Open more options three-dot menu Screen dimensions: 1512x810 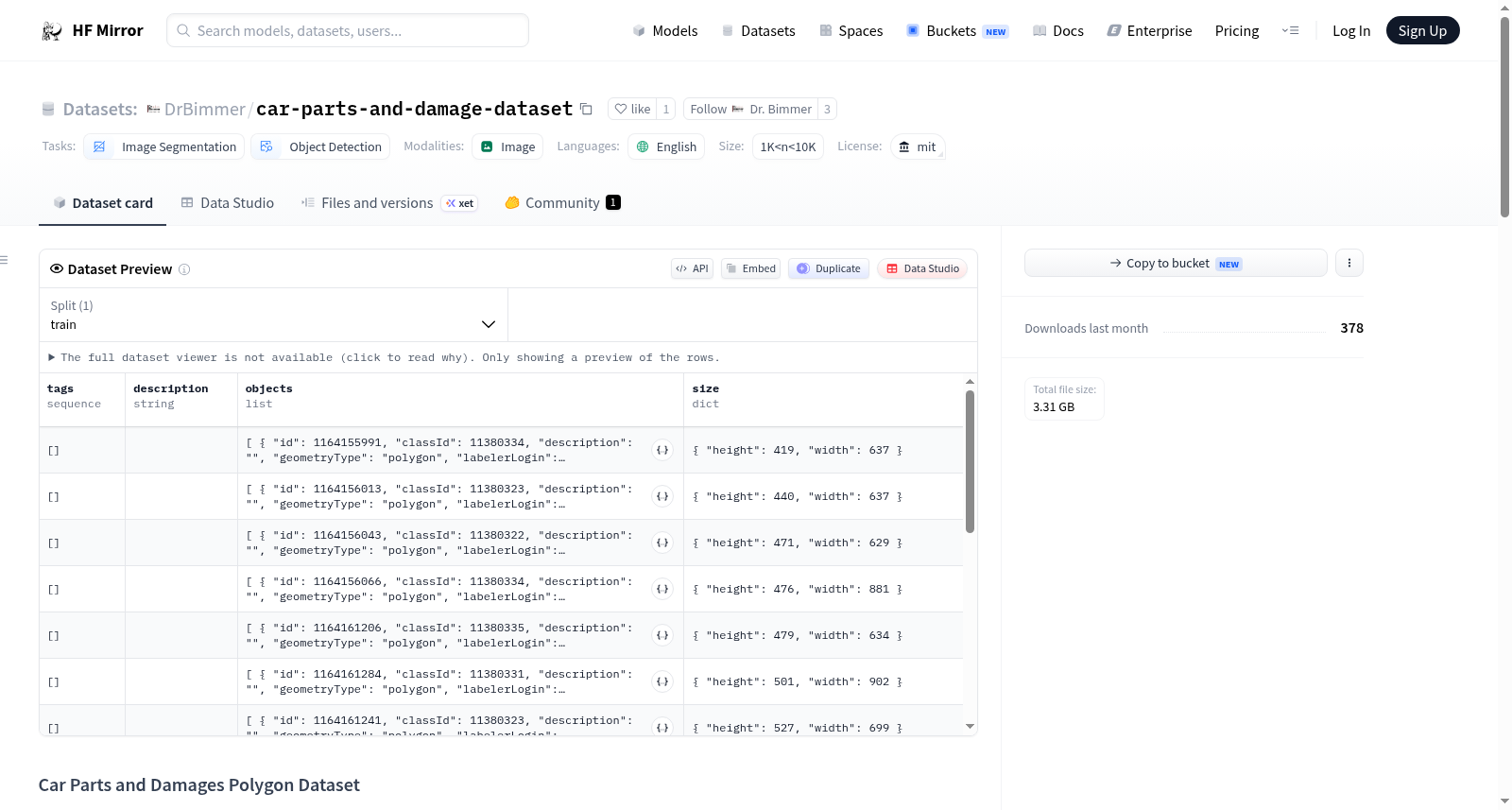1349,263
